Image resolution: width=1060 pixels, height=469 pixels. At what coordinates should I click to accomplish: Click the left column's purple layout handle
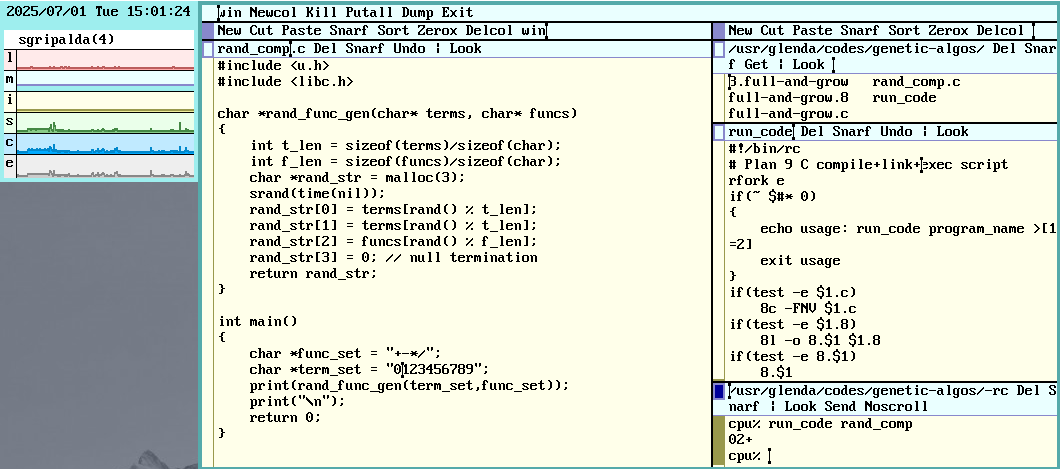coord(208,31)
